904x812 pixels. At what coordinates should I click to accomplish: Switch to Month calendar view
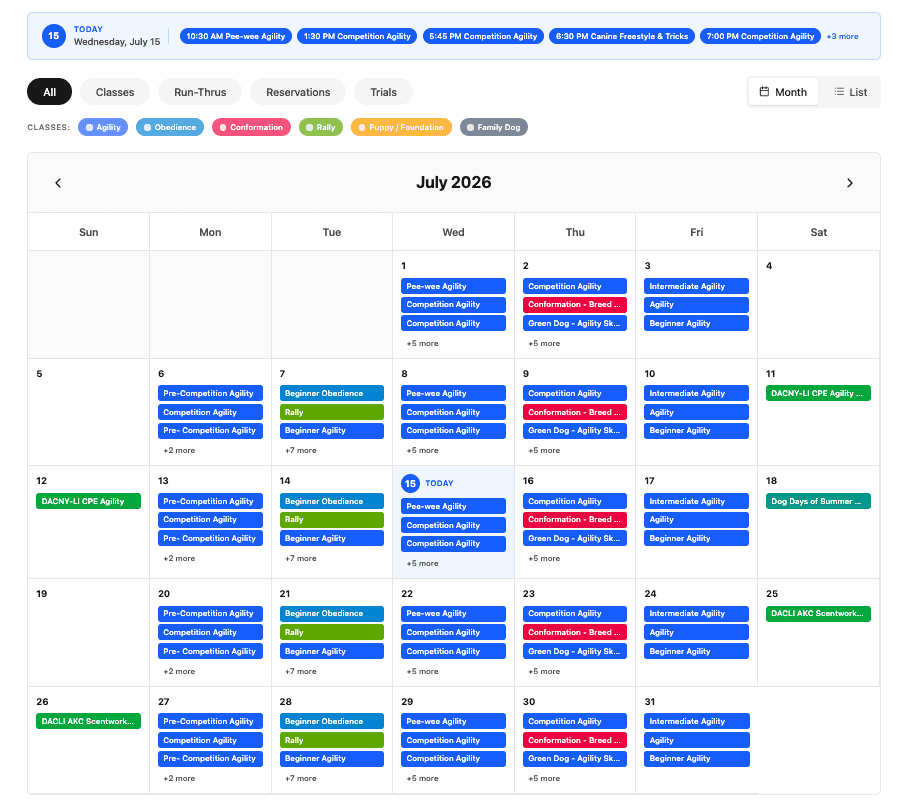click(783, 92)
